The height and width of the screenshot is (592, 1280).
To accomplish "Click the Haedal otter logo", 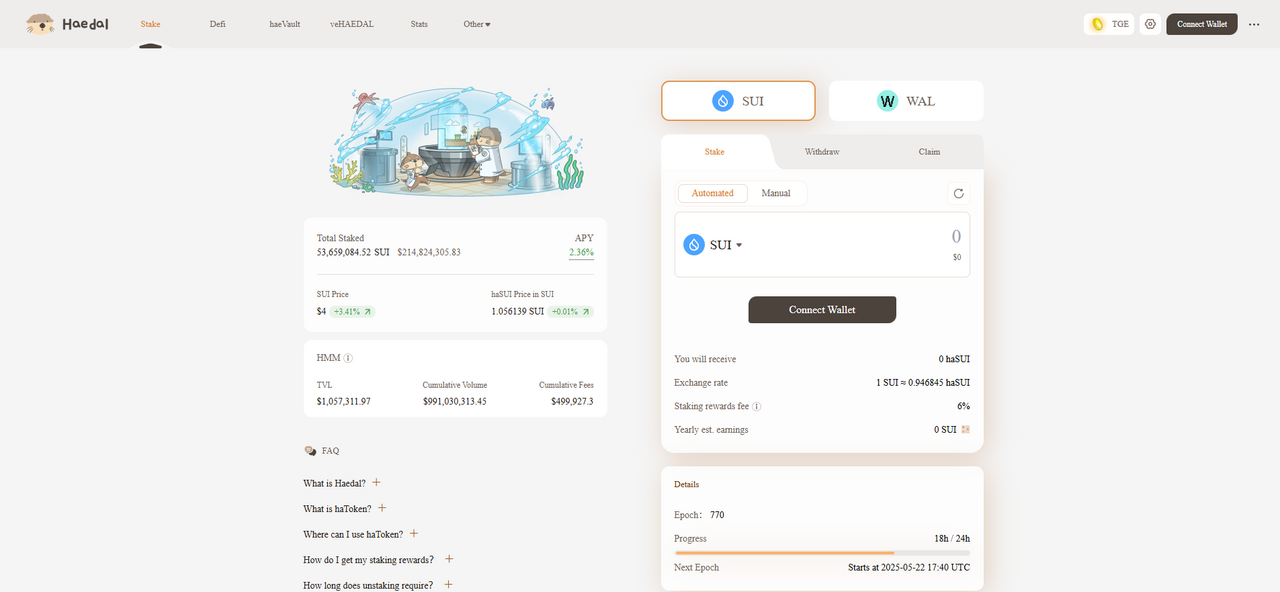I will coord(65,24).
